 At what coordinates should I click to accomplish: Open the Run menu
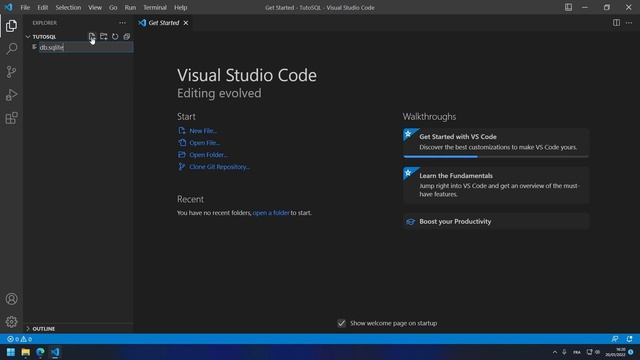(x=130, y=7)
